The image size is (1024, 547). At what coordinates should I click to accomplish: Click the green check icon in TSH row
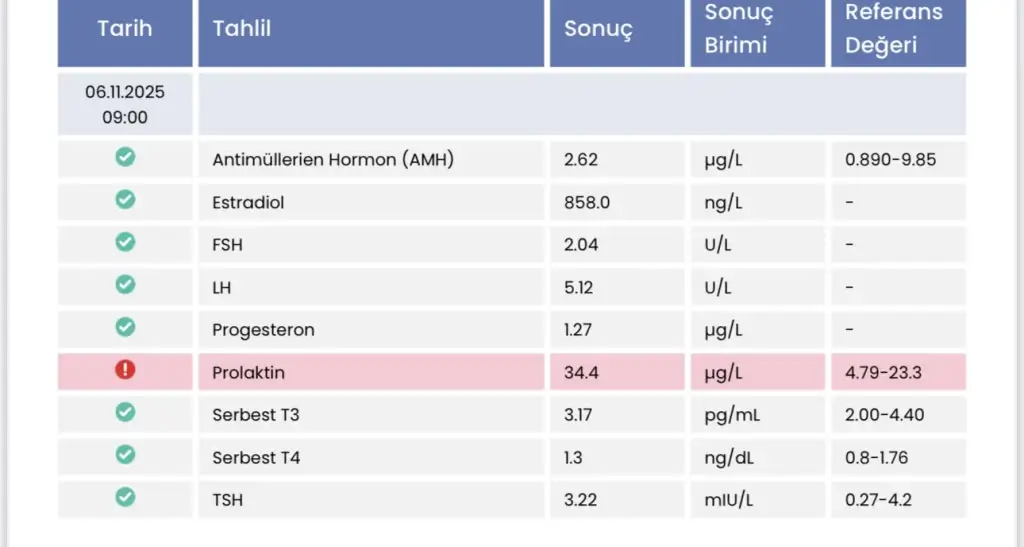point(125,497)
